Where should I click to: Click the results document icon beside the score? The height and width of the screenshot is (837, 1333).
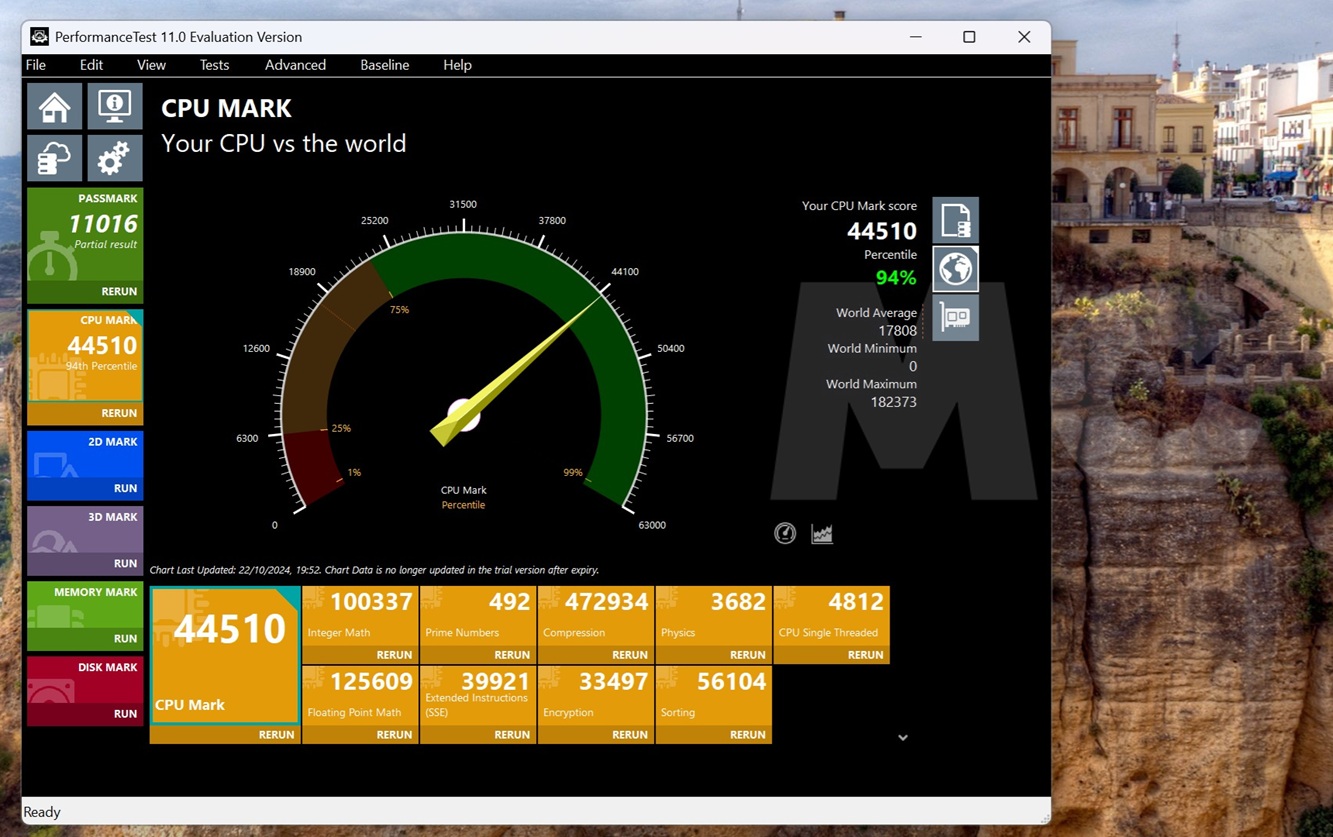955,220
